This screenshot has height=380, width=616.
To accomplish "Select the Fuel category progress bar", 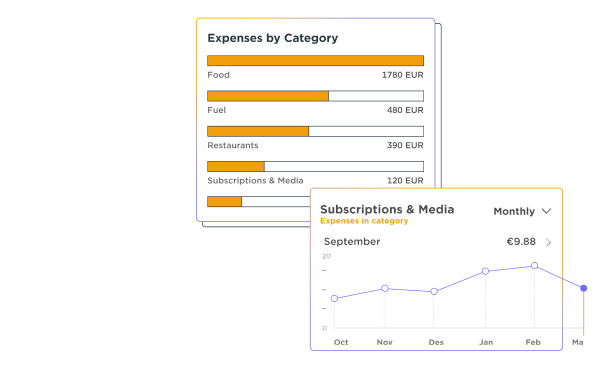I will pyautogui.click(x=315, y=96).
